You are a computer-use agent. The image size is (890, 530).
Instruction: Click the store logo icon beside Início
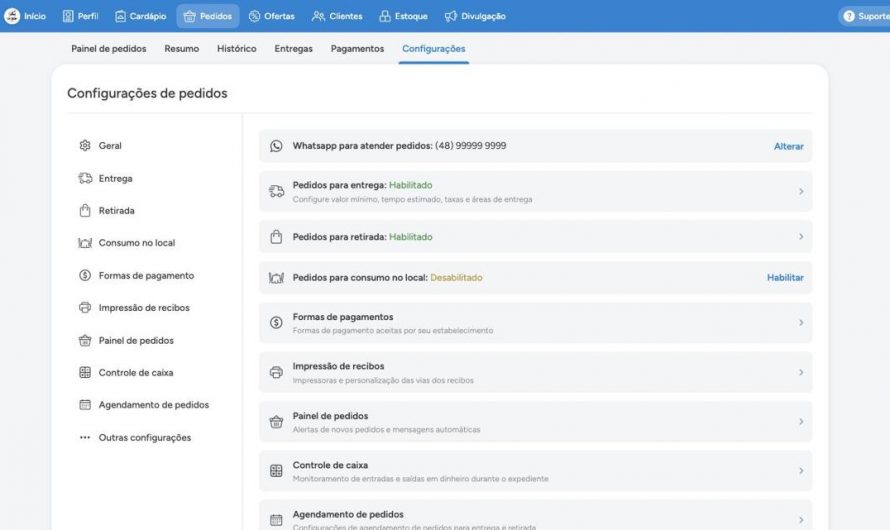click(12, 16)
